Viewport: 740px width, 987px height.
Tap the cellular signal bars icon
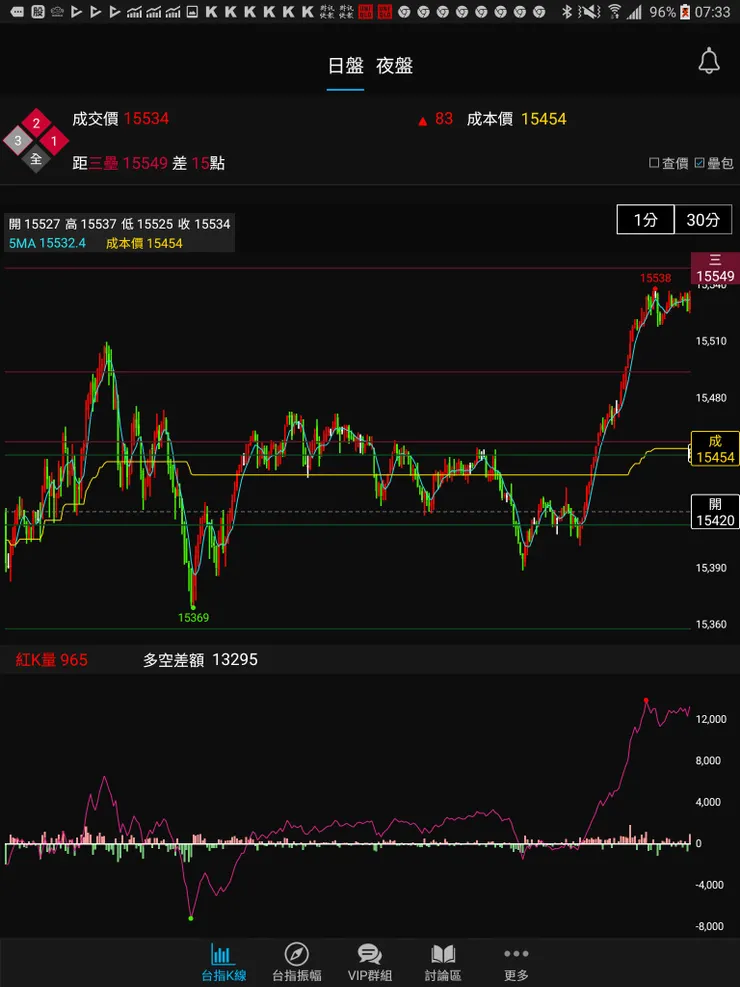[x=634, y=11]
